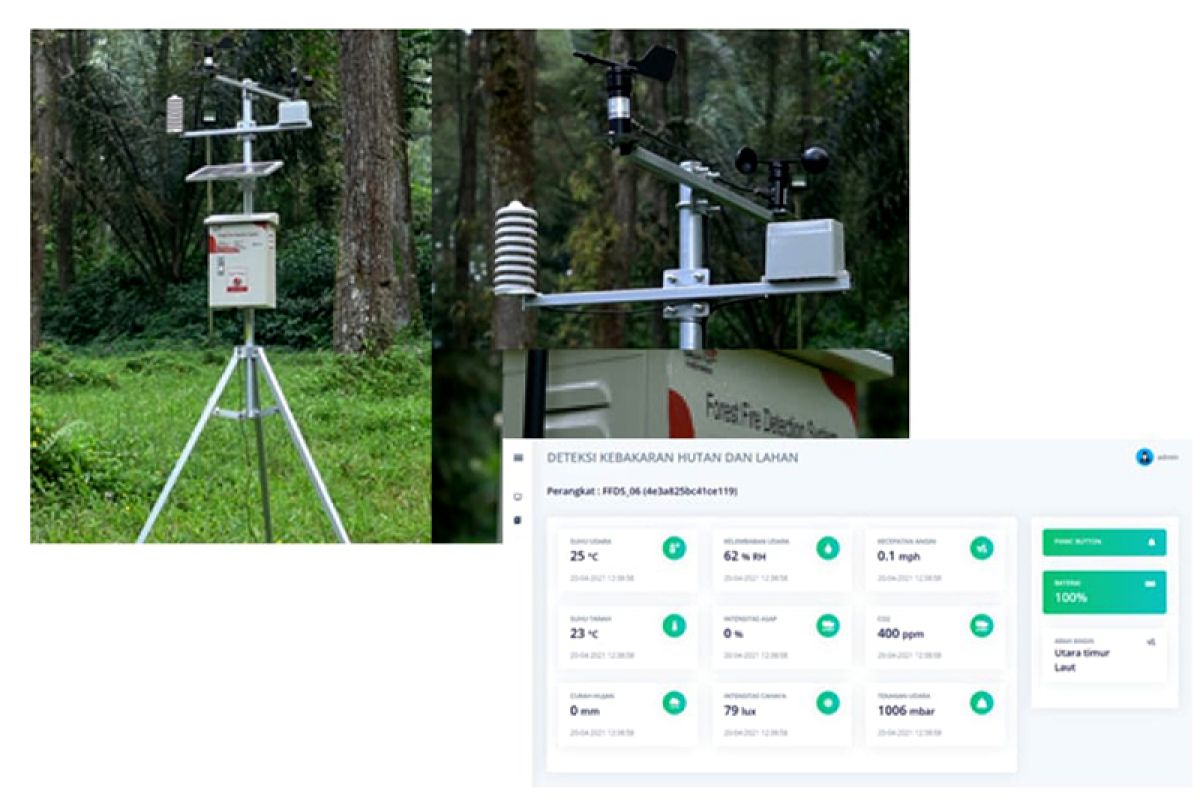Image resolution: width=1200 pixels, height=800 pixels.
Task: Click the Intensitas Asap smoke icon
Action: tap(828, 626)
